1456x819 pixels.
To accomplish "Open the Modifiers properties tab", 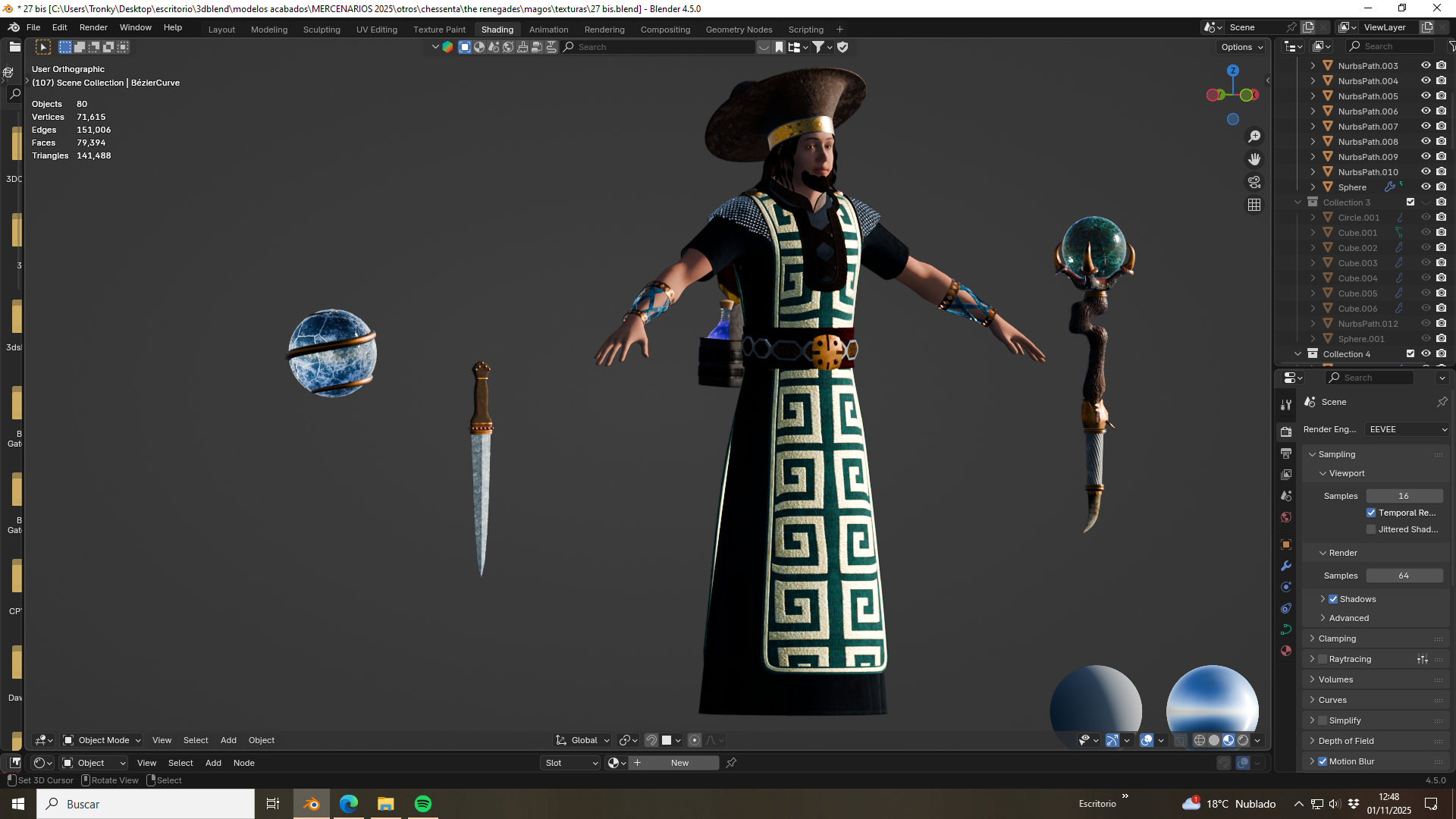I will pos(1286,566).
